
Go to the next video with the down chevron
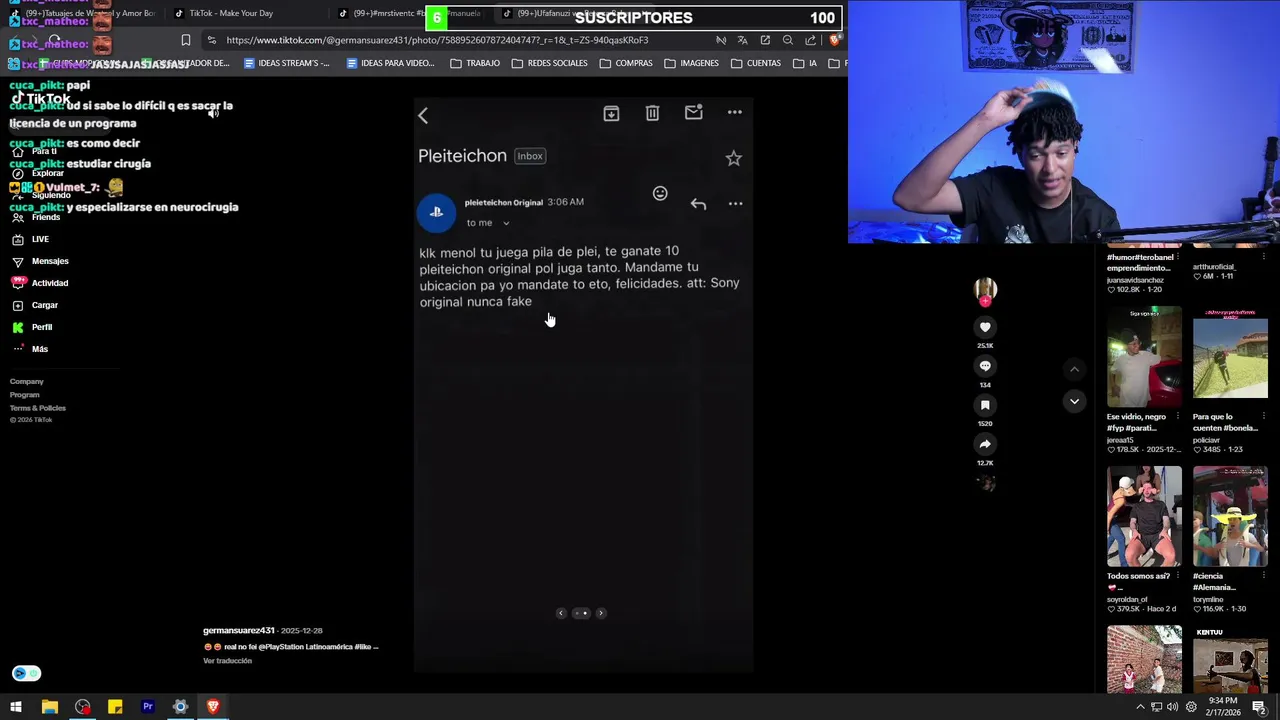pos(1074,401)
